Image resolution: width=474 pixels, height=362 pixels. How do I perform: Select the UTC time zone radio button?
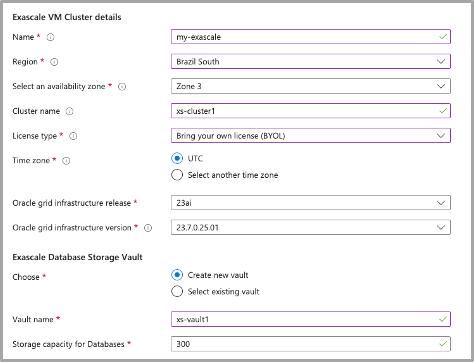coord(177,158)
